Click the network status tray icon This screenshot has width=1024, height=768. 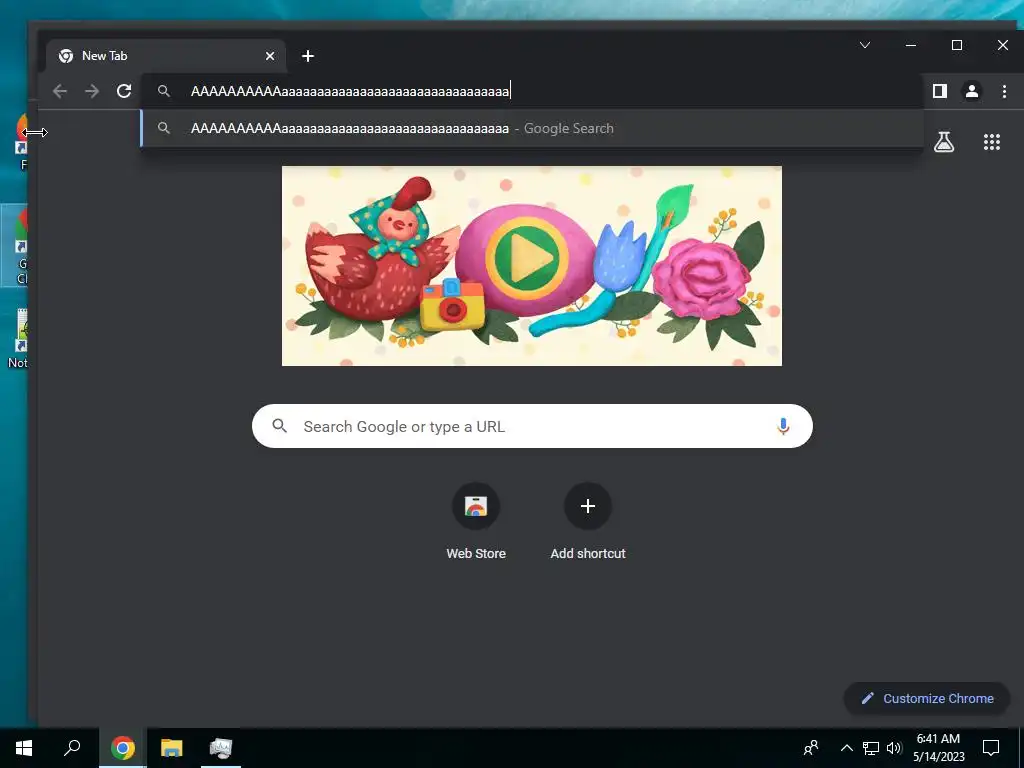pyautogui.click(x=871, y=748)
